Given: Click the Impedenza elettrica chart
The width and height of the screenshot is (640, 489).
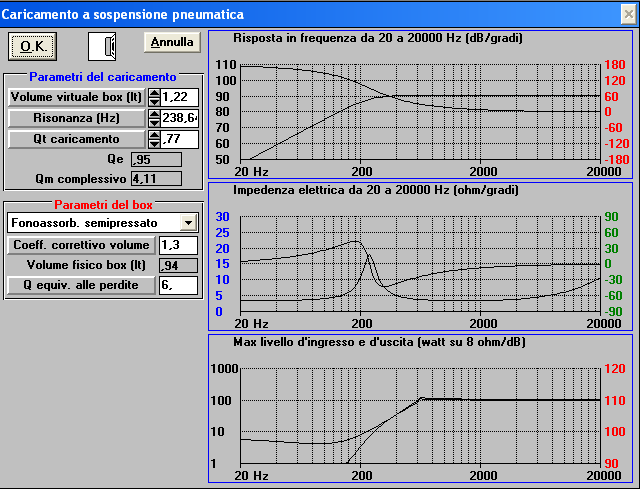Looking at the screenshot, I should pyautogui.click(x=420, y=256).
